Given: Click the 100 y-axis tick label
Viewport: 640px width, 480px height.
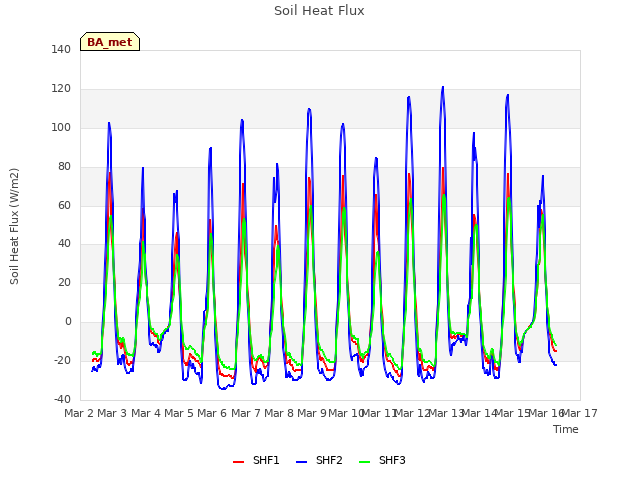Looking at the screenshot, I should coord(61,127).
